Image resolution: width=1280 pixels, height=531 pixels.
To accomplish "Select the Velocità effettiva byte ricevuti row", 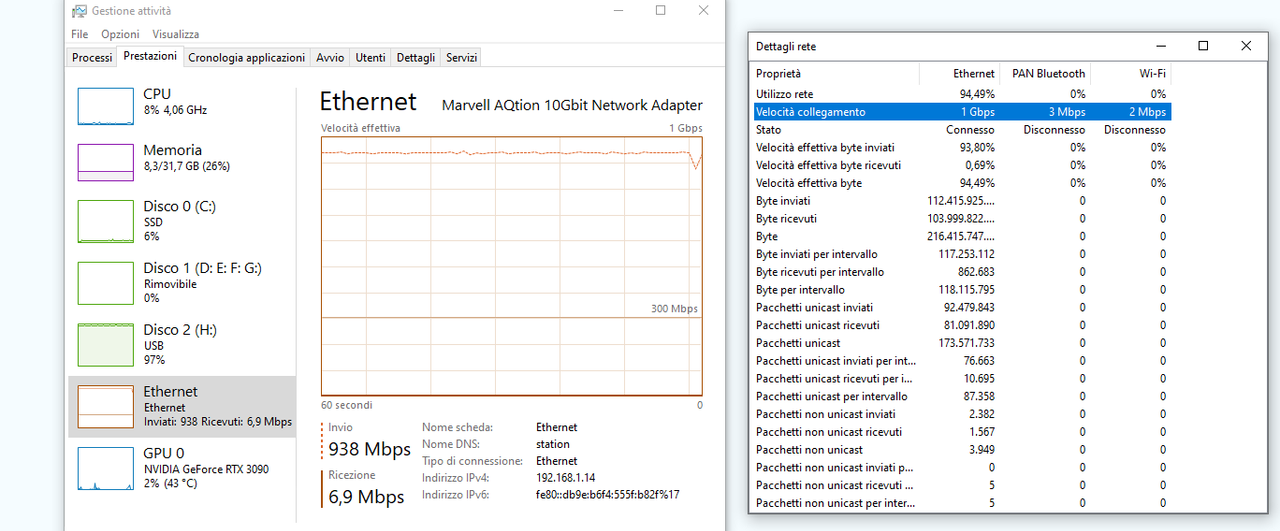I will pos(961,165).
